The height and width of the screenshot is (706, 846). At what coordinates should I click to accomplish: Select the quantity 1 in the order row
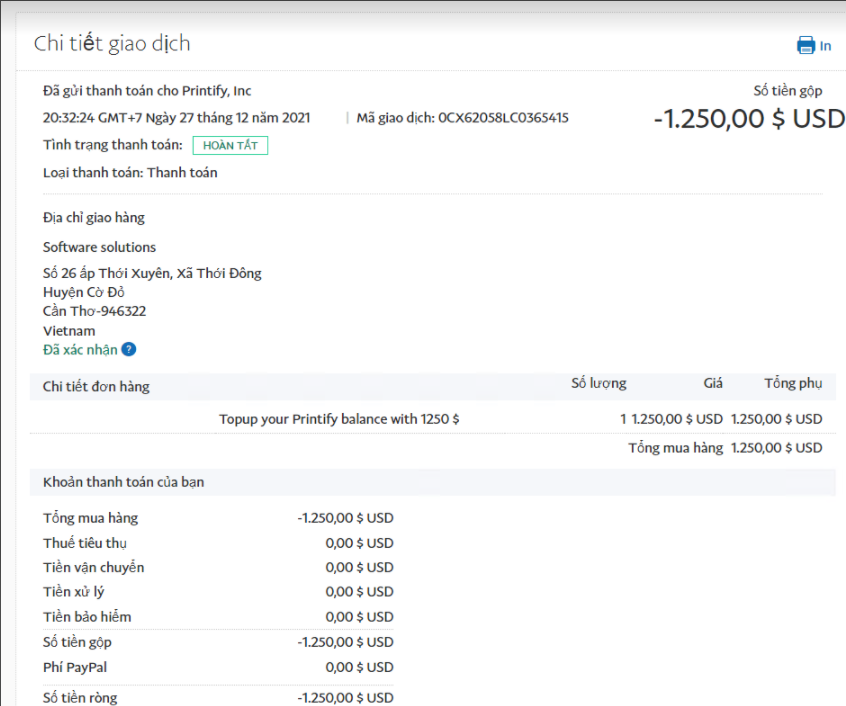click(x=623, y=419)
